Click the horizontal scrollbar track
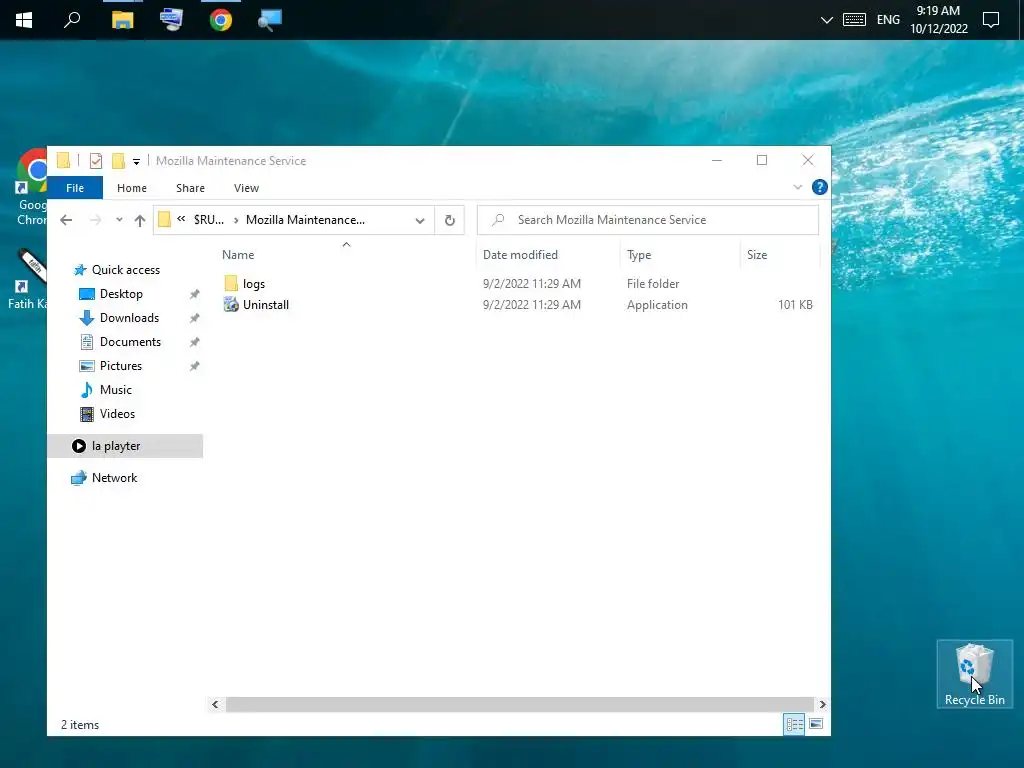The height and width of the screenshot is (768, 1024). coord(519,705)
